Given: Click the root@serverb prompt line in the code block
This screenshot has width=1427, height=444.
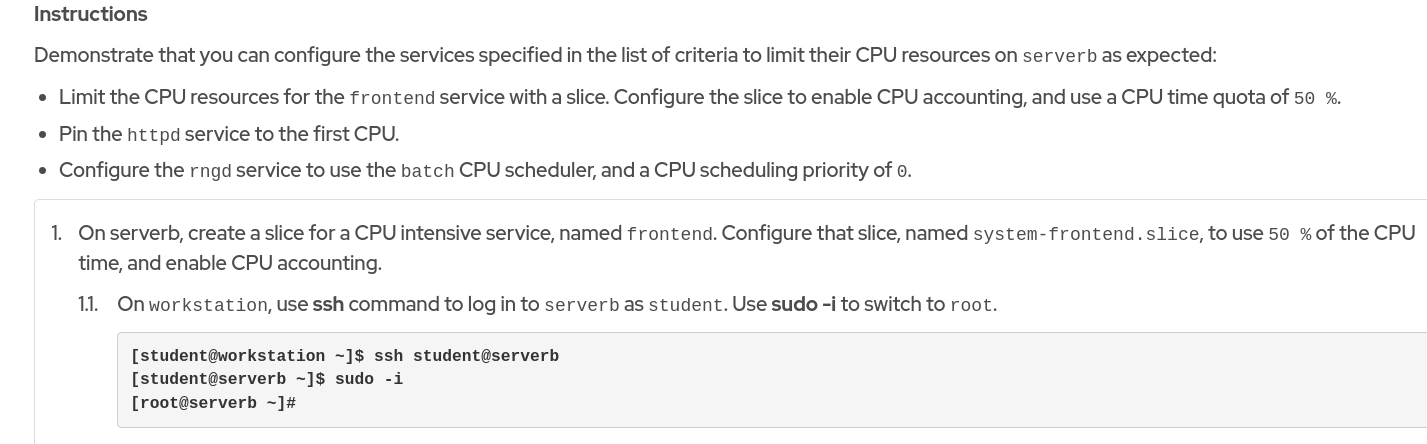Looking at the screenshot, I should (x=213, y=403).
